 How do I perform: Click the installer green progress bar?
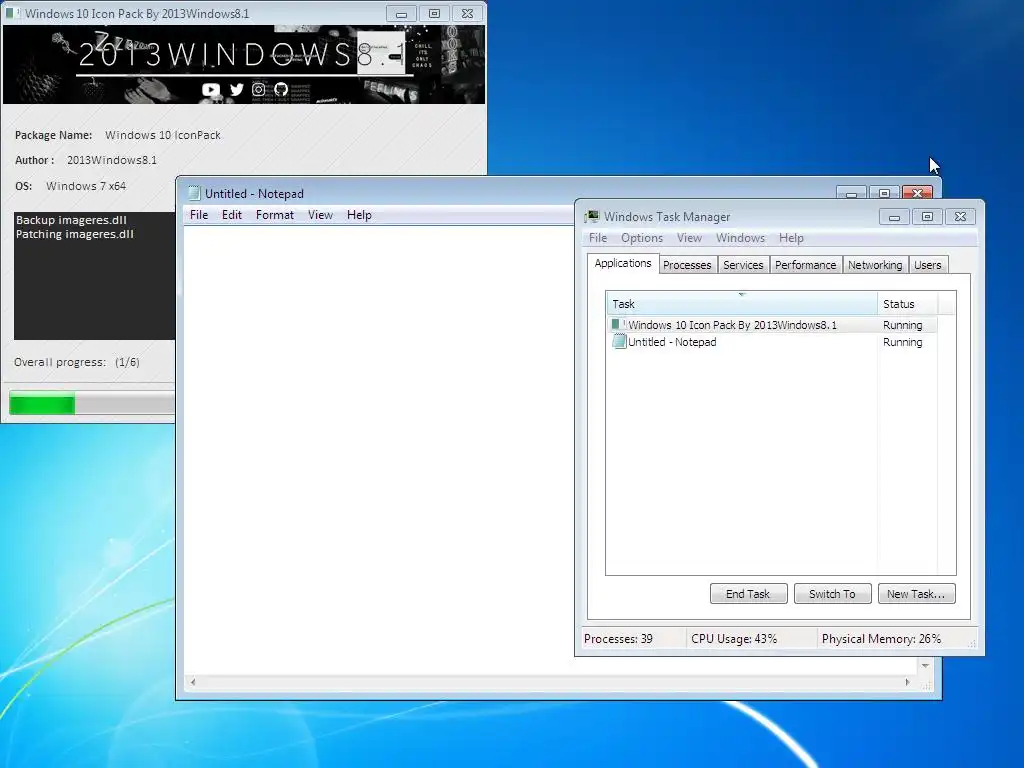[x=42, y=403]
